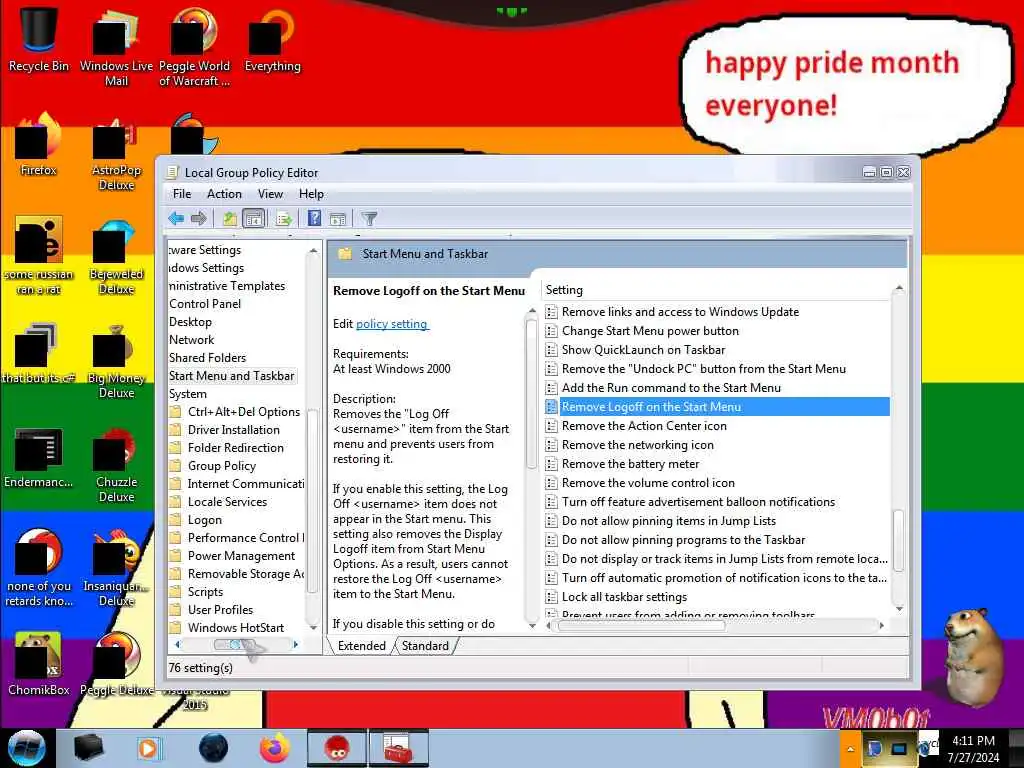Click the Up one level toolbar icon
The width and height of the screenshot is (1024, 768).
tap(229, 219)
